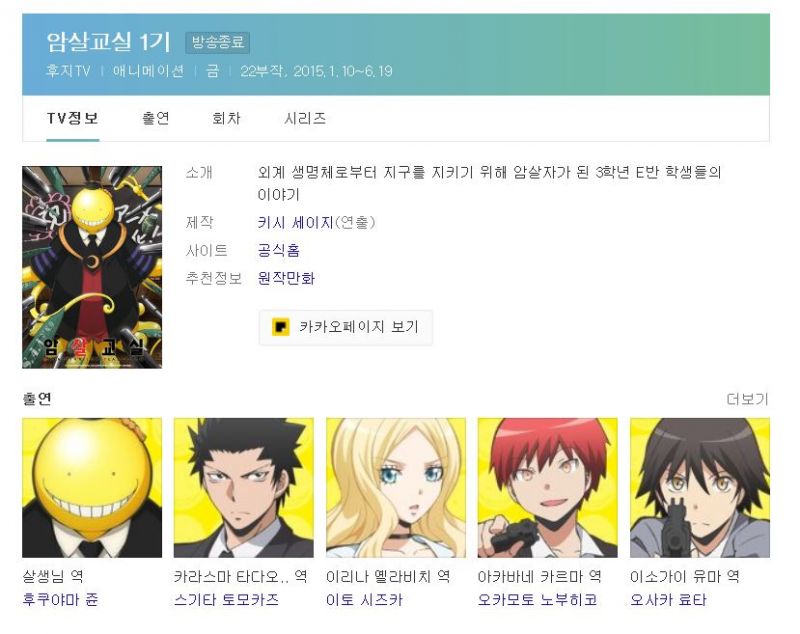The height and width of the screenshot is (634, 800).
Task: Open the 카라스마 타다오미 character thumbnail
Action: tap(244, 488)
